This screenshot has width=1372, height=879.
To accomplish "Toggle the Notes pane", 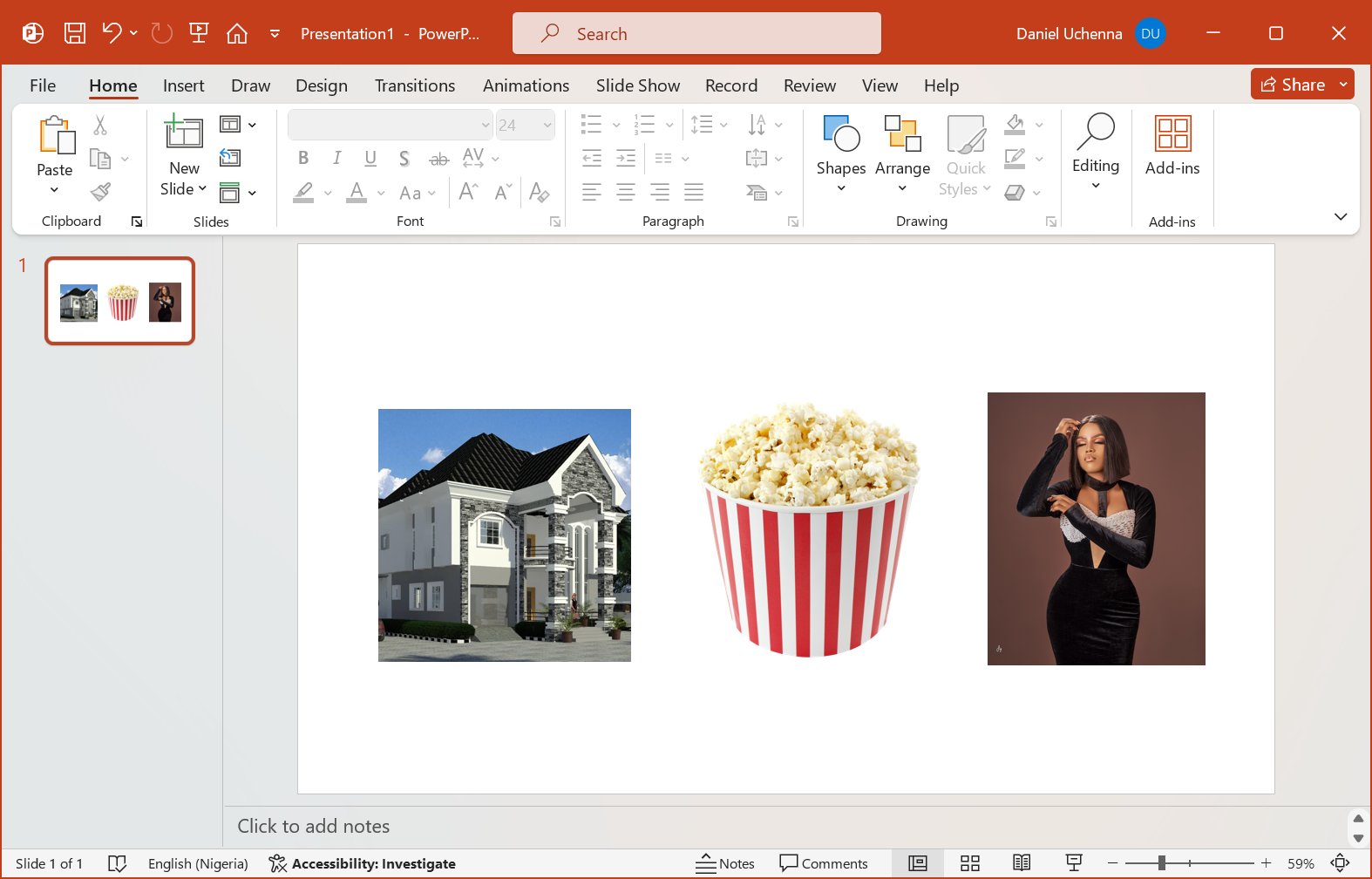I will pos(725,863).
